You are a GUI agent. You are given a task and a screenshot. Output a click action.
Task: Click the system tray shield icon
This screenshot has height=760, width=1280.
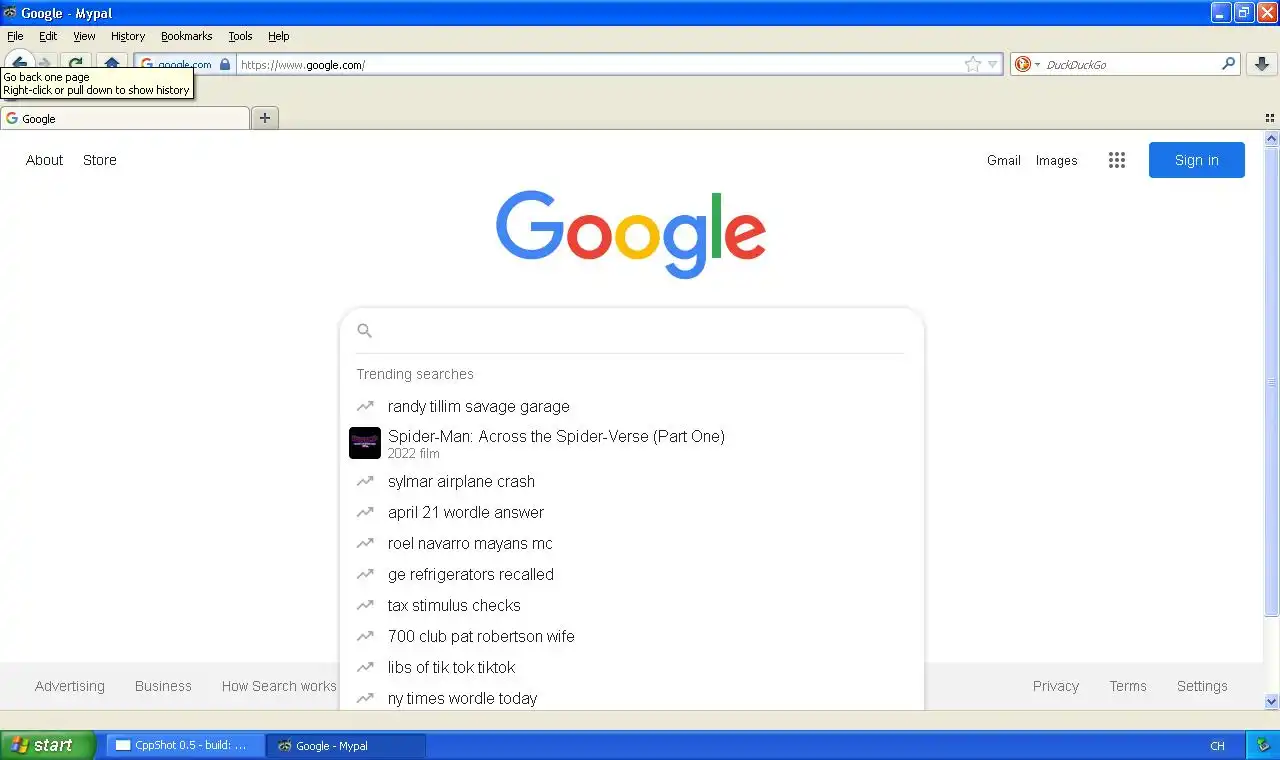(1265, 746)
